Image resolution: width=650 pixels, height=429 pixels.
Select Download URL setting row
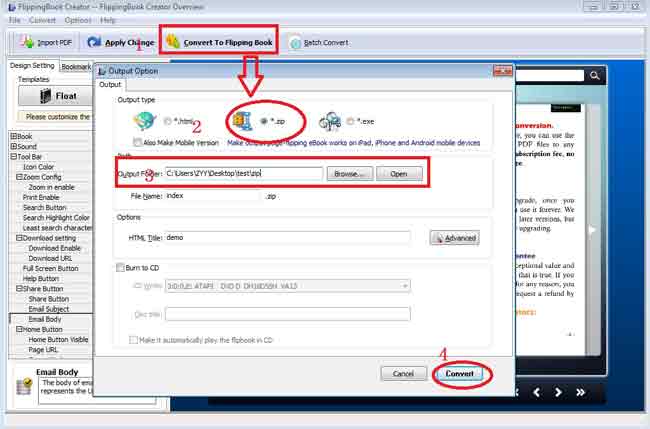50,258
